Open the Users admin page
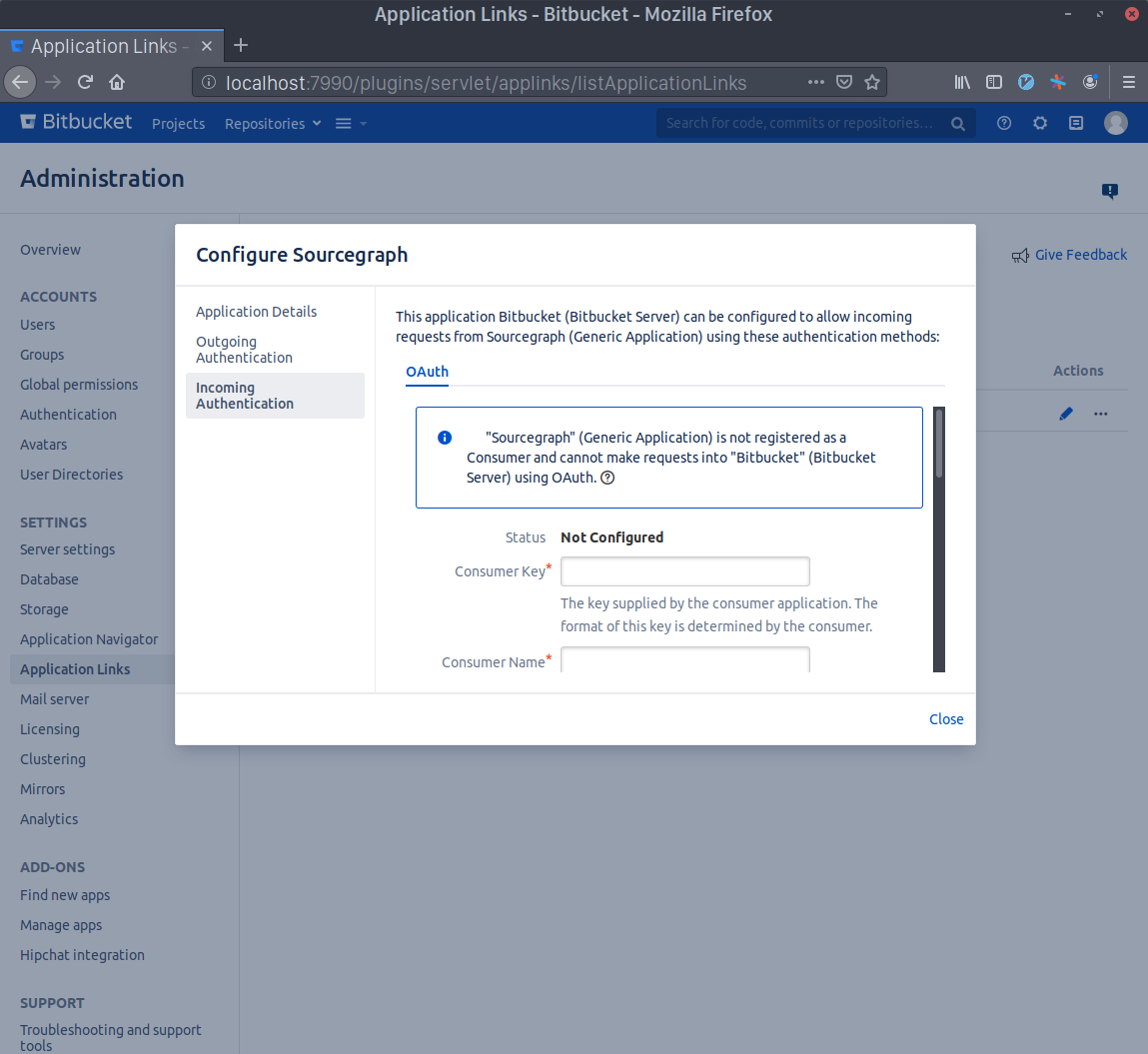 click(37, 325)
